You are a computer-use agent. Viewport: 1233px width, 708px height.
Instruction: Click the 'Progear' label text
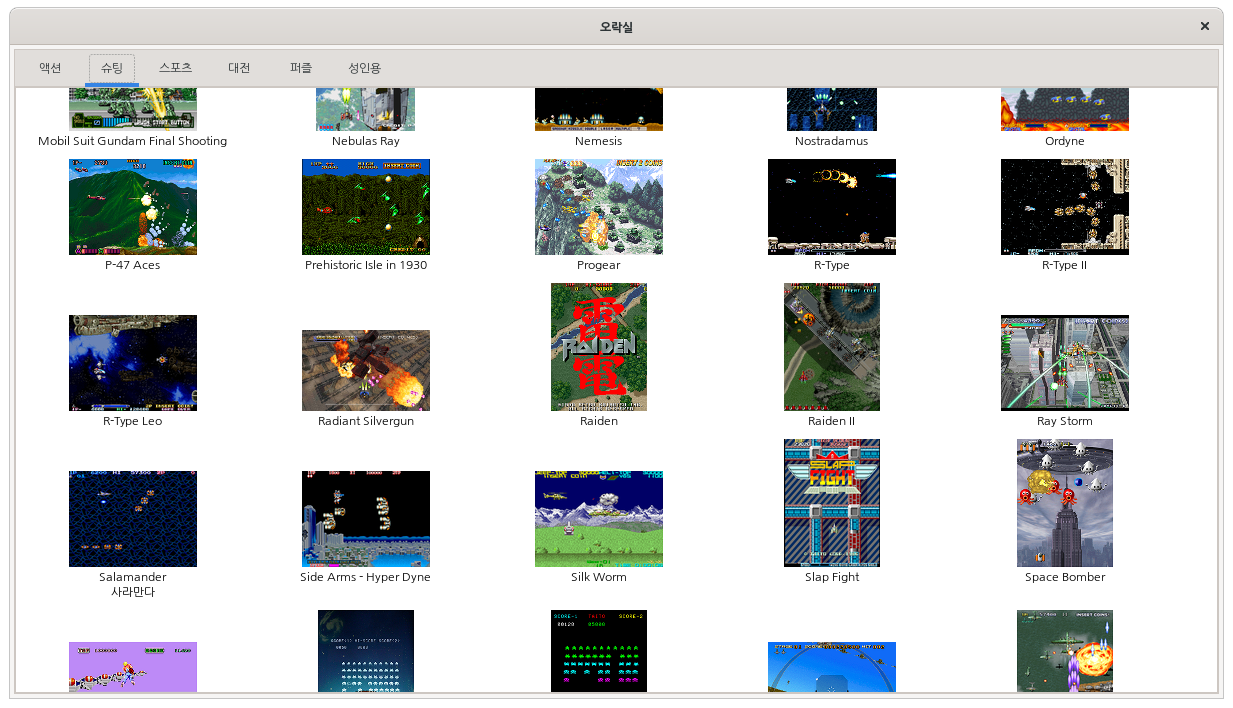click(599, 265)
